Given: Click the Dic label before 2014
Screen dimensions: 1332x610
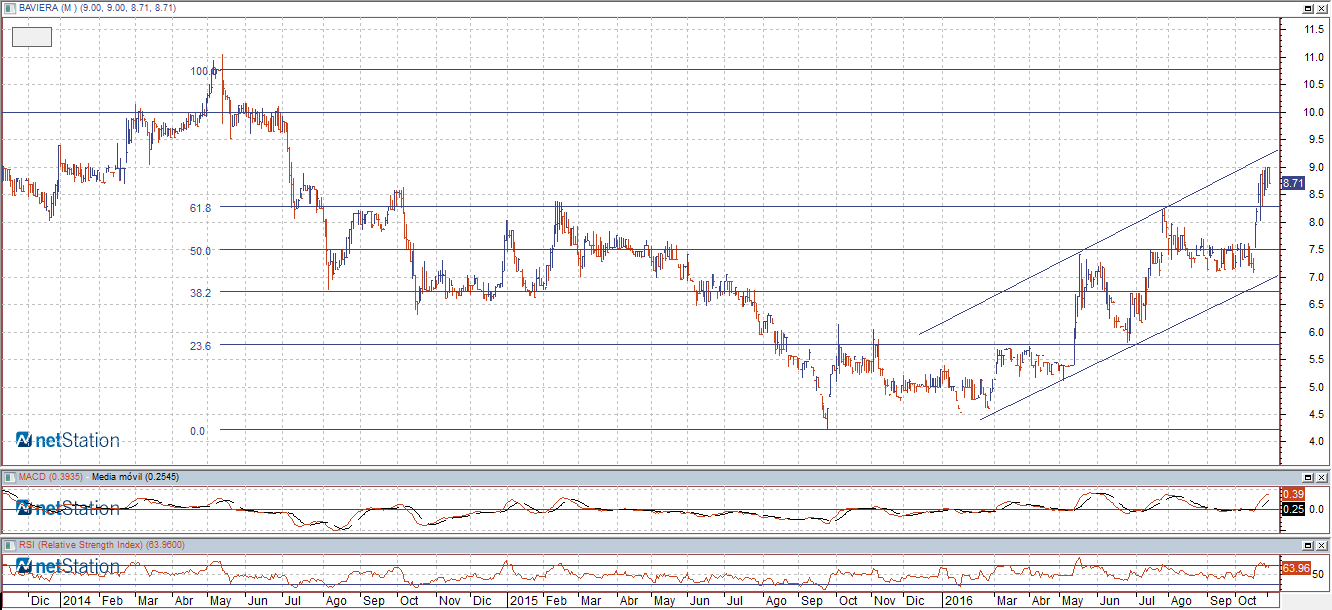Looking at the screenshot, I should 40,601.
